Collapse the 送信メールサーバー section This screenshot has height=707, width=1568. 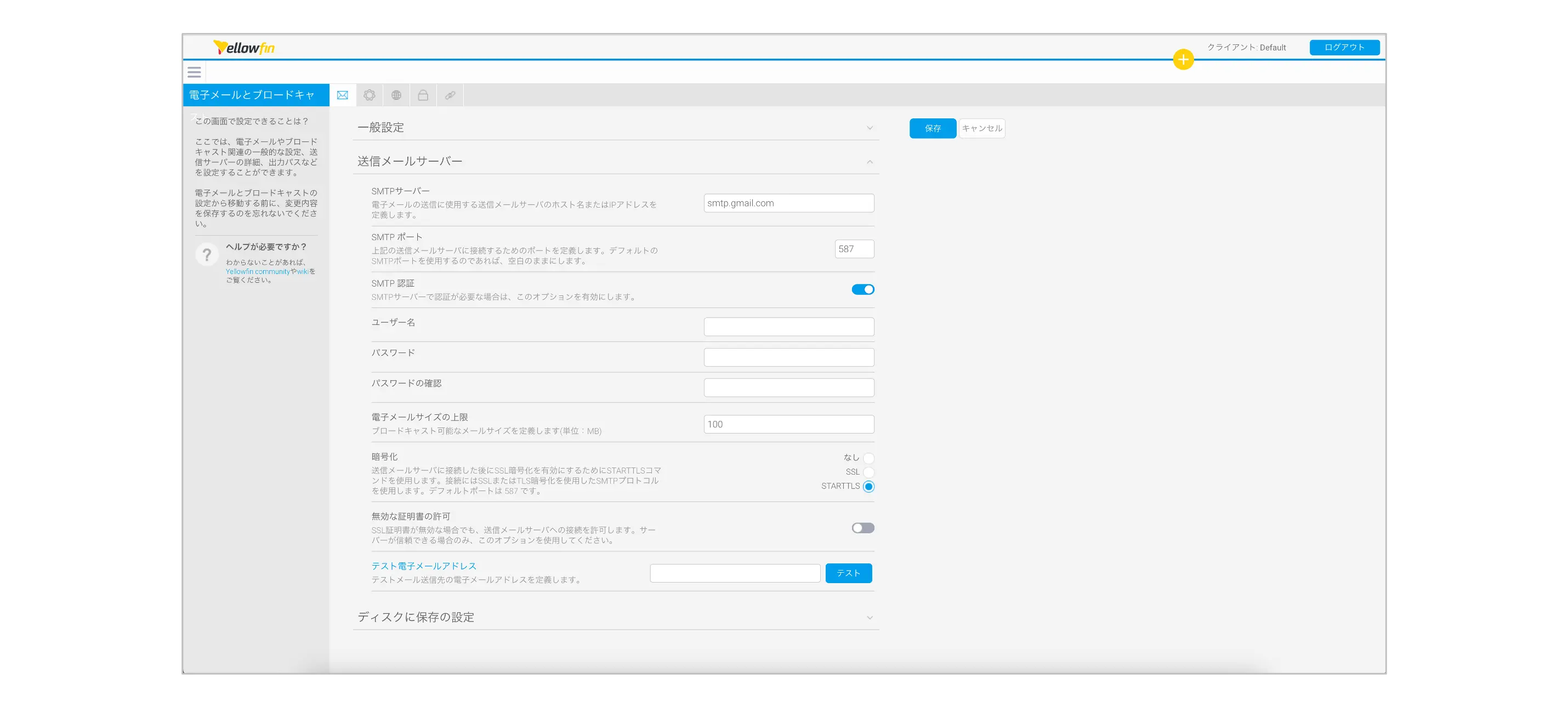pos(870,162)
